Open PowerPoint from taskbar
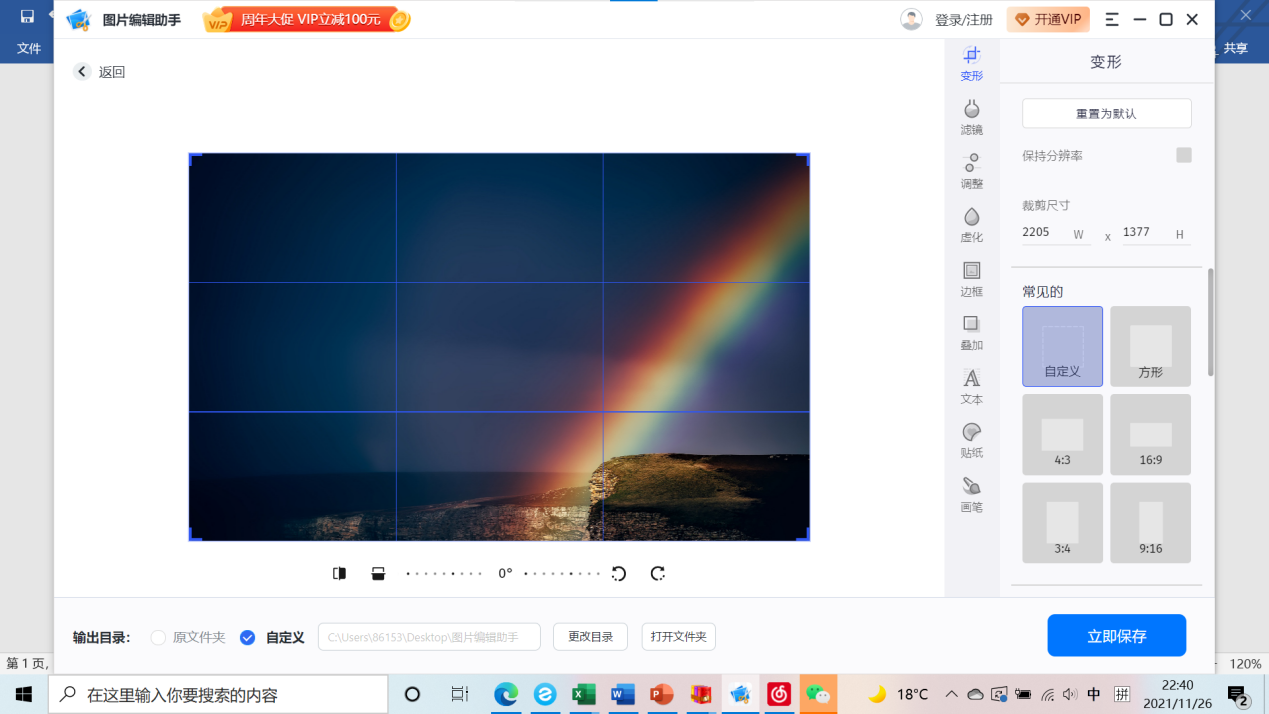The height and width of the screenshot is (714, 1269). 662,694
